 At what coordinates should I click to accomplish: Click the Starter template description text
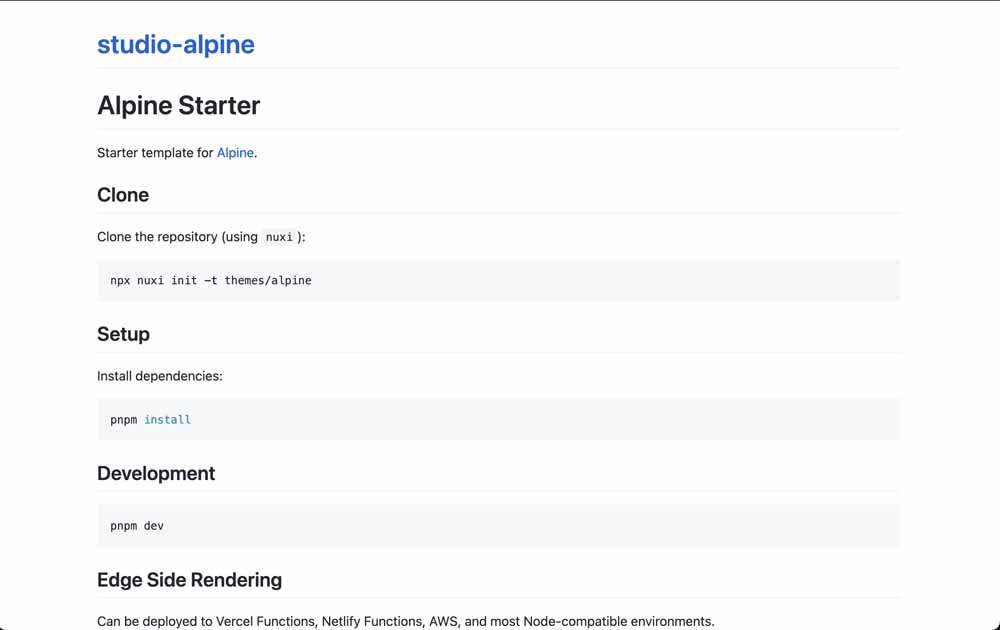point(155,152)
